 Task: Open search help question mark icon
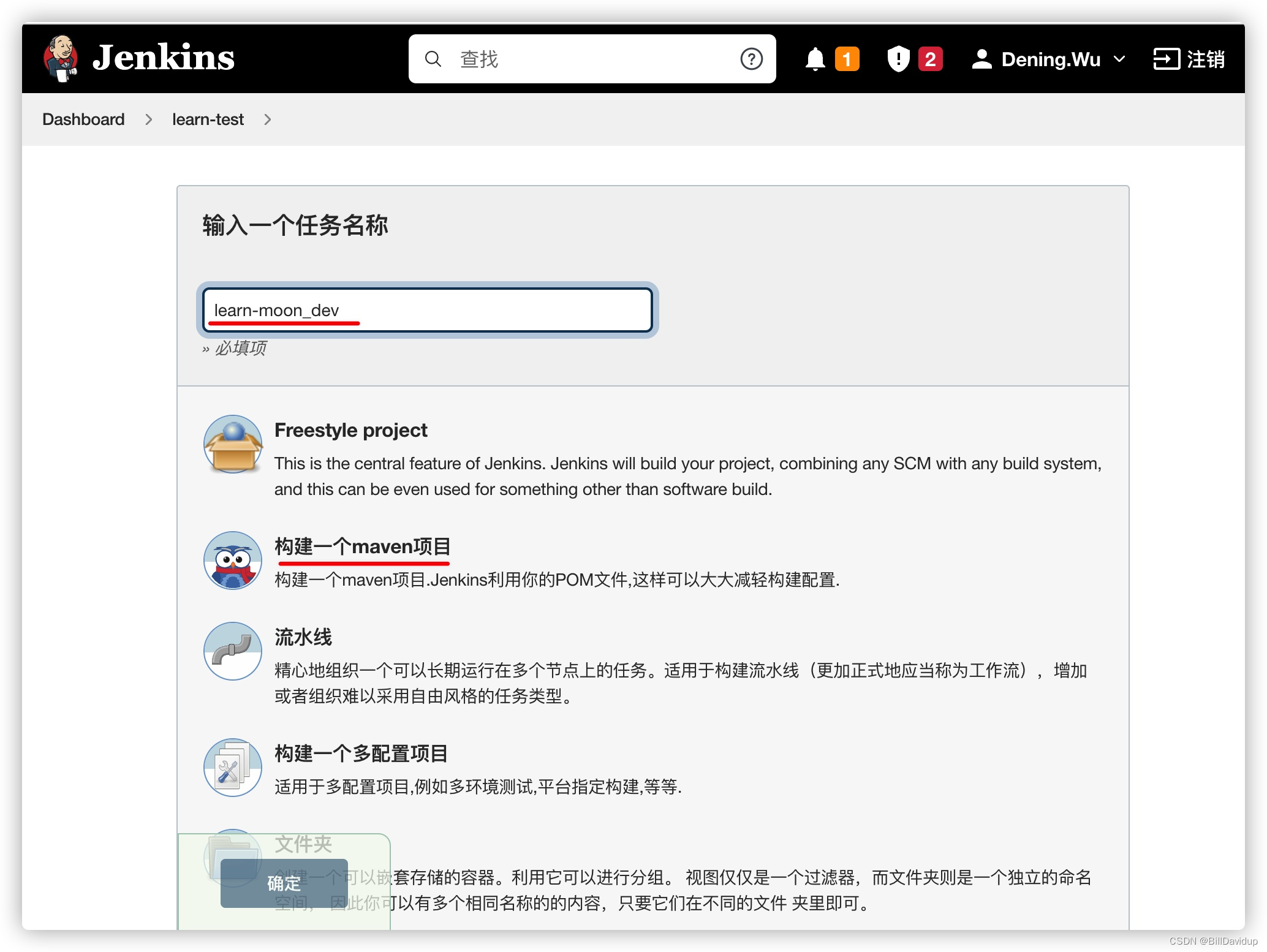click(x=751, y=59)
